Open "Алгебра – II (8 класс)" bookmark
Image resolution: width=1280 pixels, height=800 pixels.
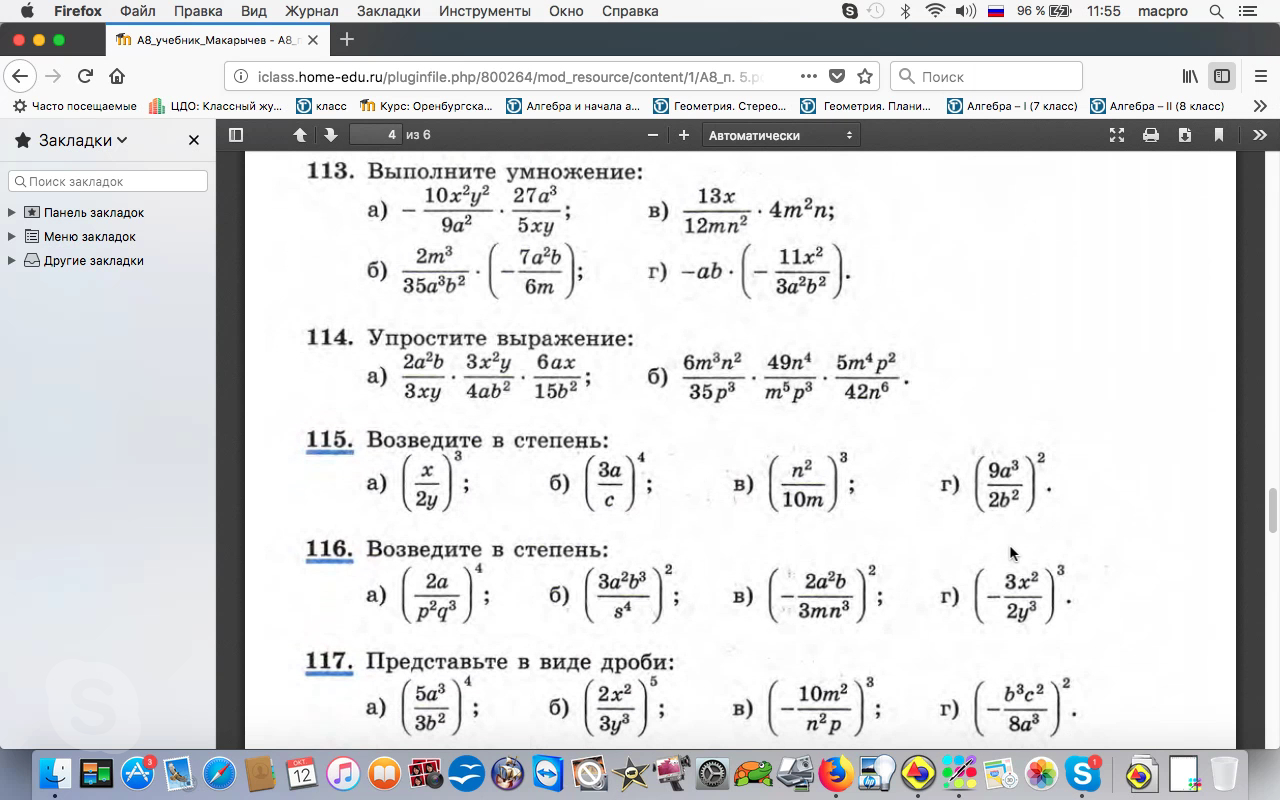[1158, 106]
